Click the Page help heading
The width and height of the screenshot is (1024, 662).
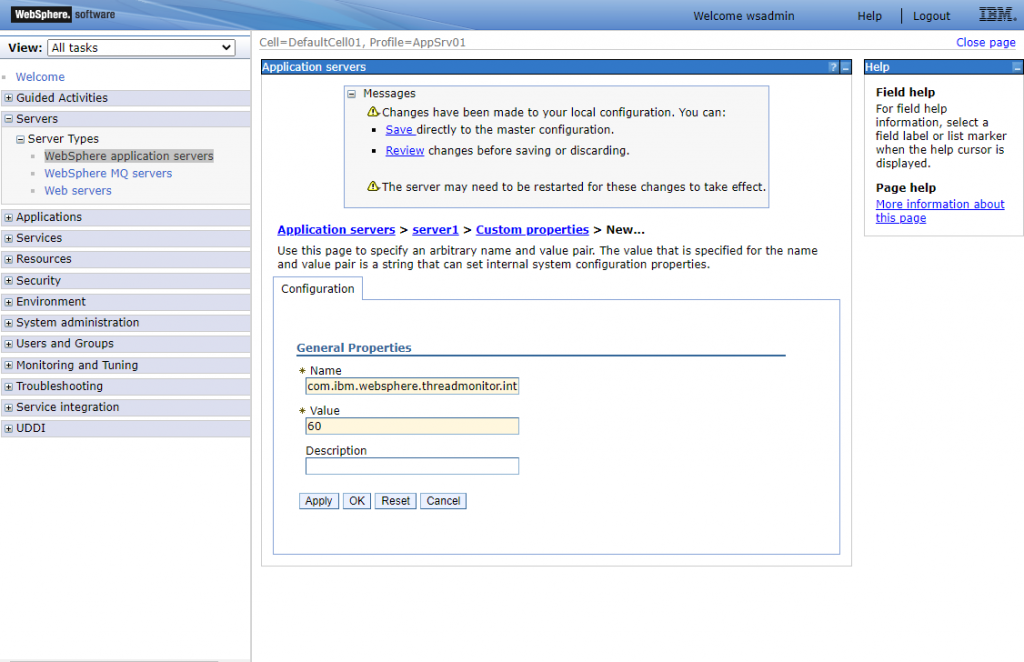(906, 188)
